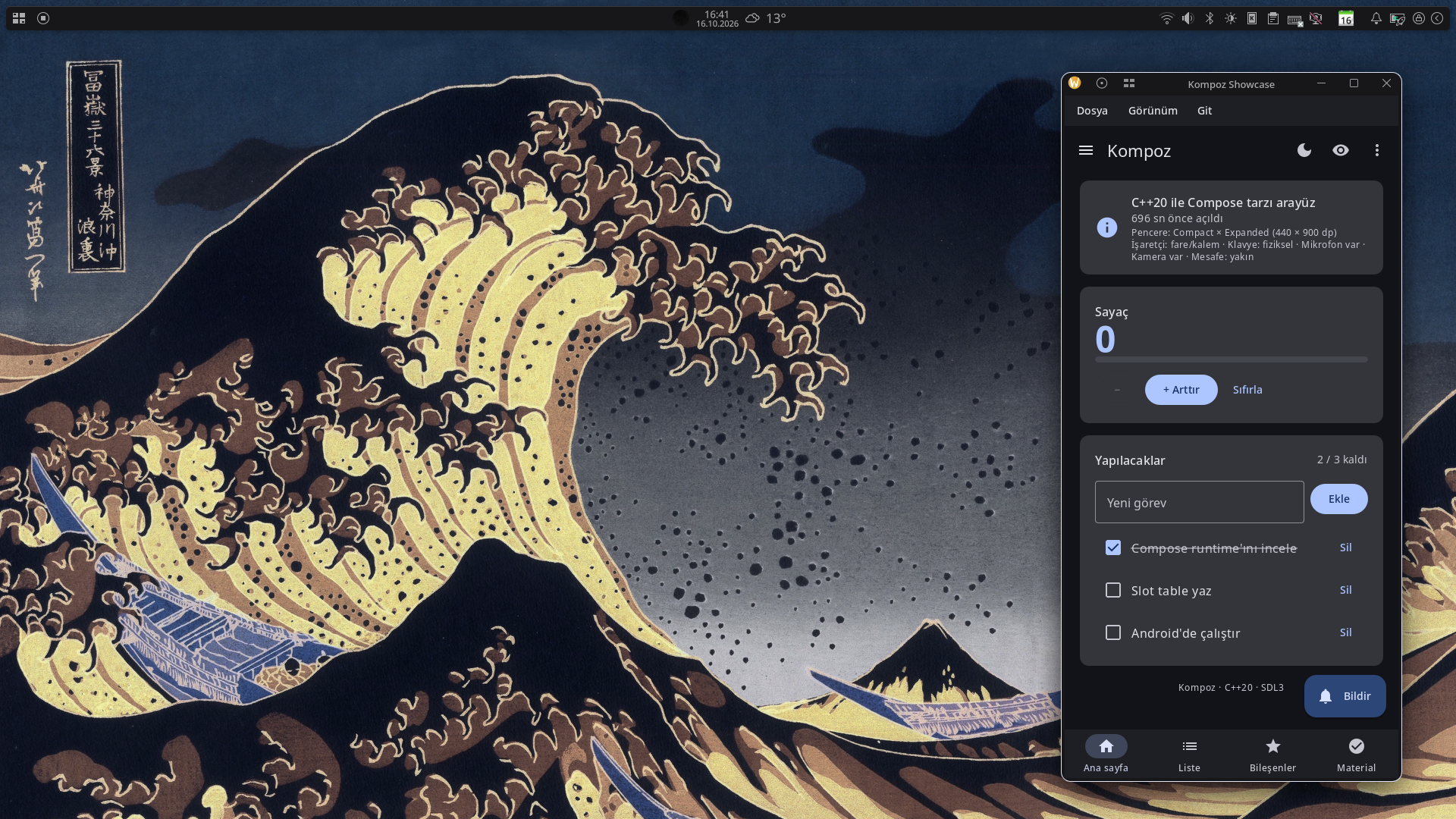Toggle dark mode with the moon icon
The image size is (1456, 819).
coord(1304,150)
